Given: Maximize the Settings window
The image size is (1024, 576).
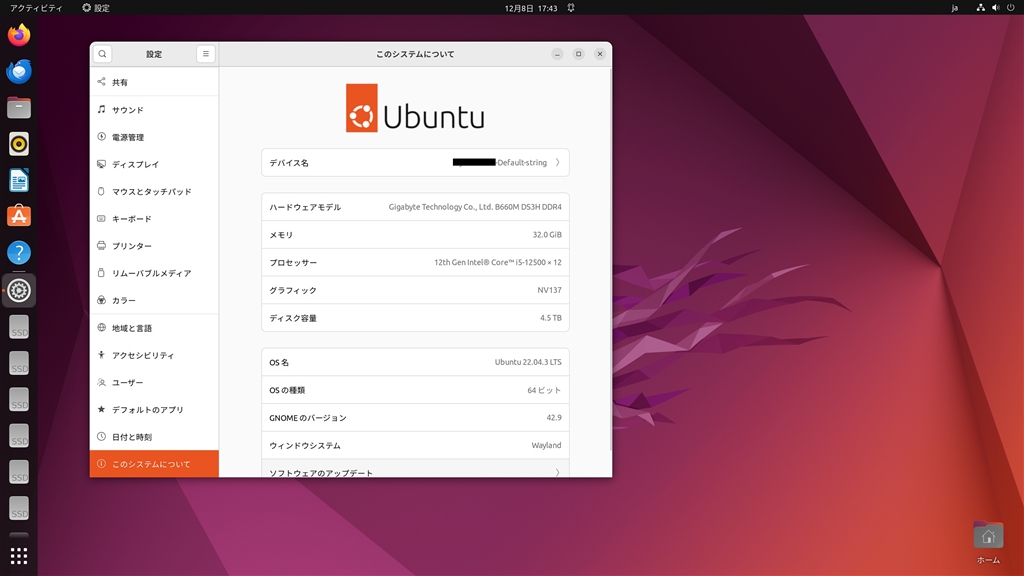Looking at the screenshot, I should pyautogui.click(x=579, y=54).
